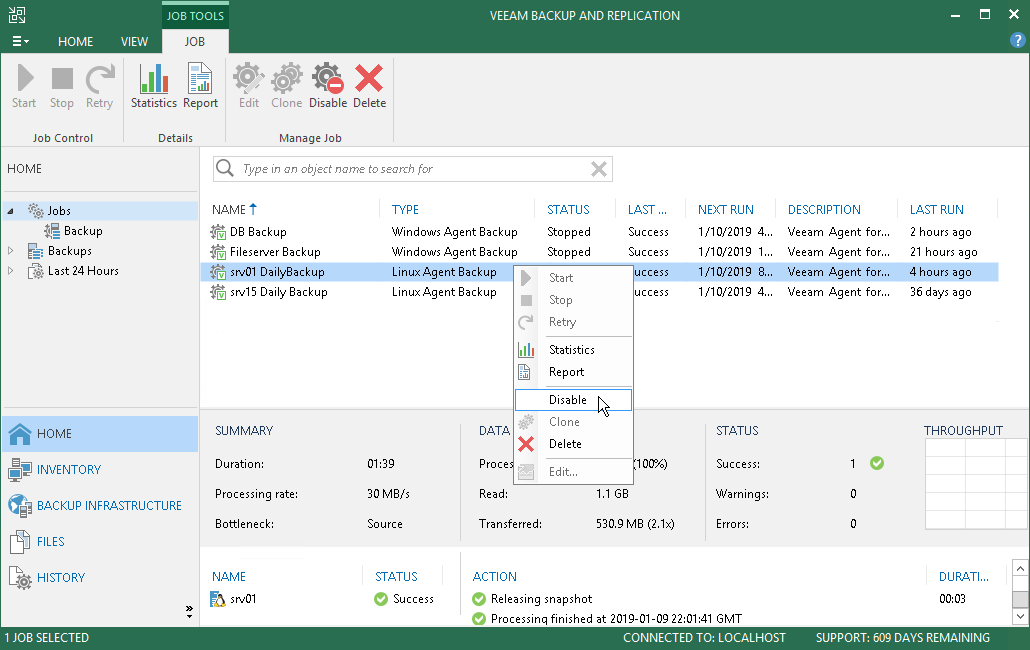
Task: Click the magnifier search icon
Action: tap(225, 169)
